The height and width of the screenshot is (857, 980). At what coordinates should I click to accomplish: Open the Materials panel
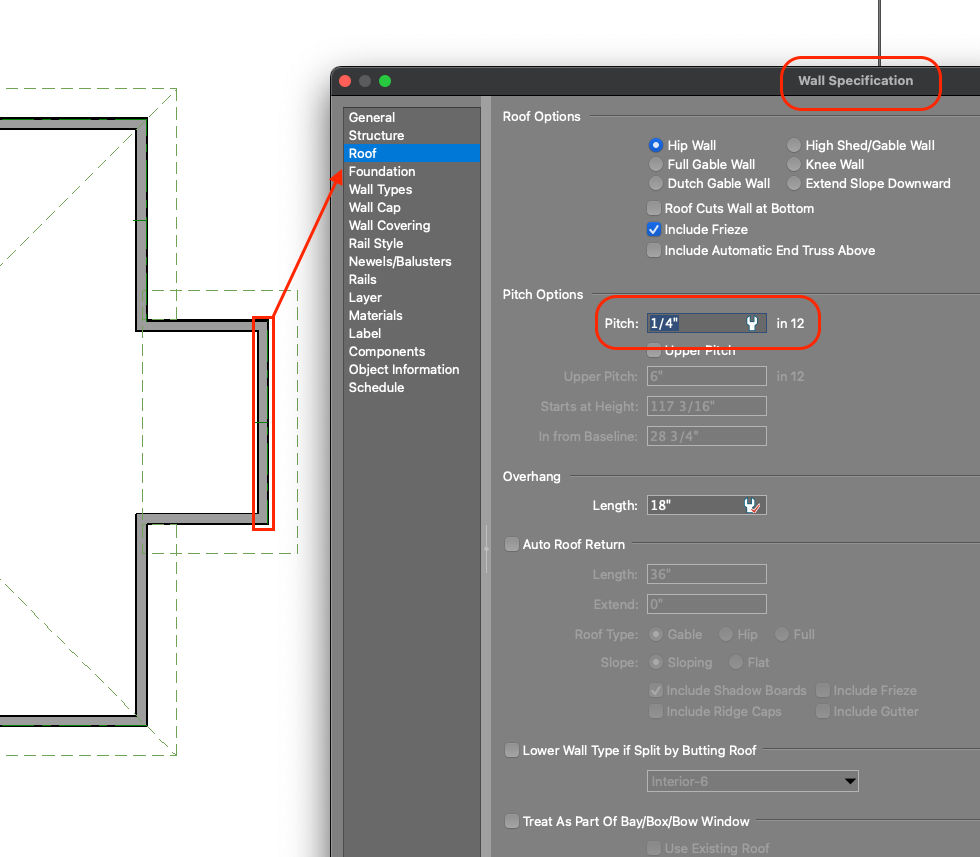click(376, 316)
